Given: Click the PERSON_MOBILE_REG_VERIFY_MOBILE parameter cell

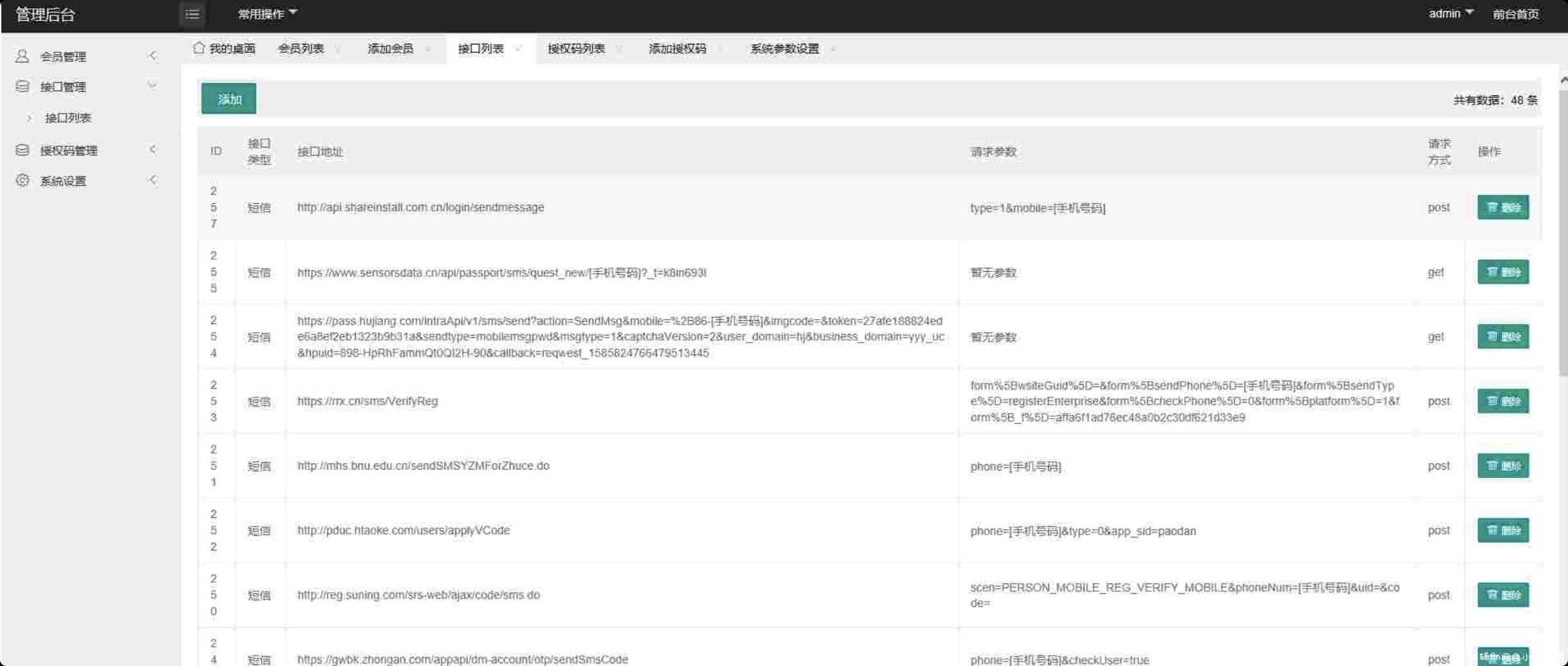Looking at the screenshot, I should click(x=1184, y=595).
